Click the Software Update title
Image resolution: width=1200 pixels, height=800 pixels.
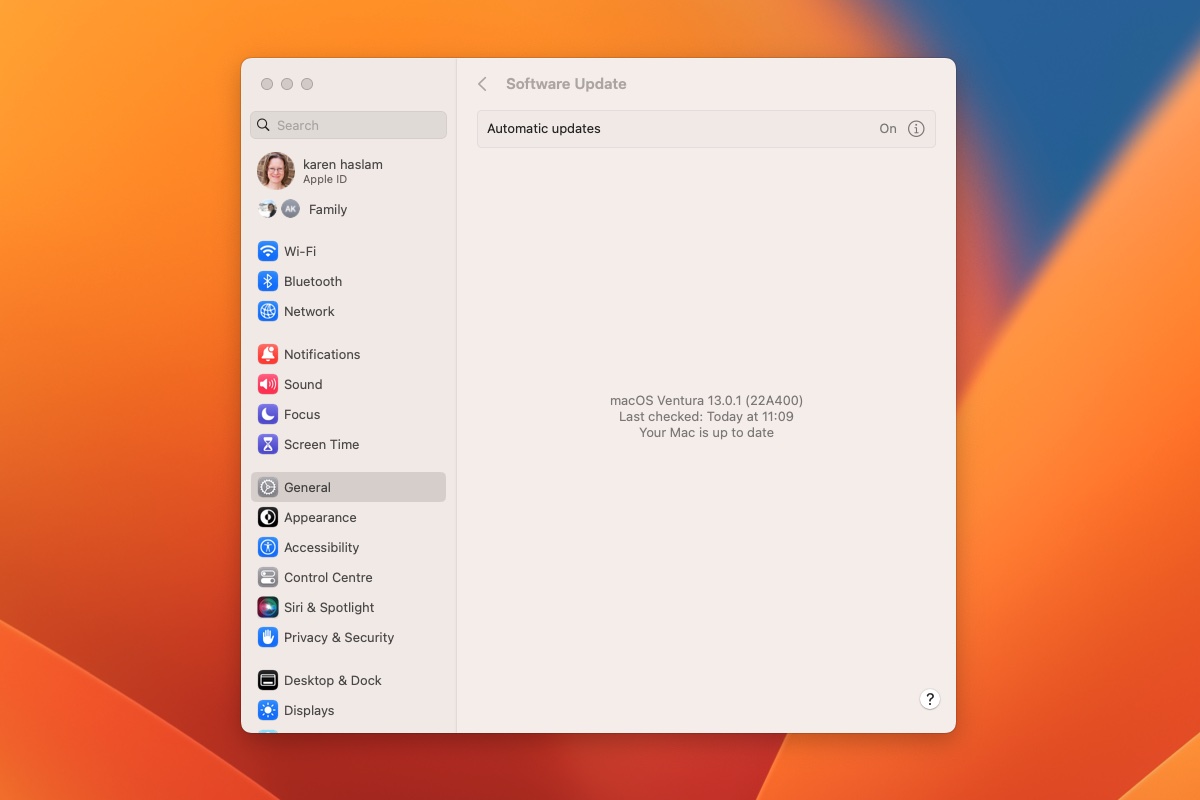click(x=566, y=84)
